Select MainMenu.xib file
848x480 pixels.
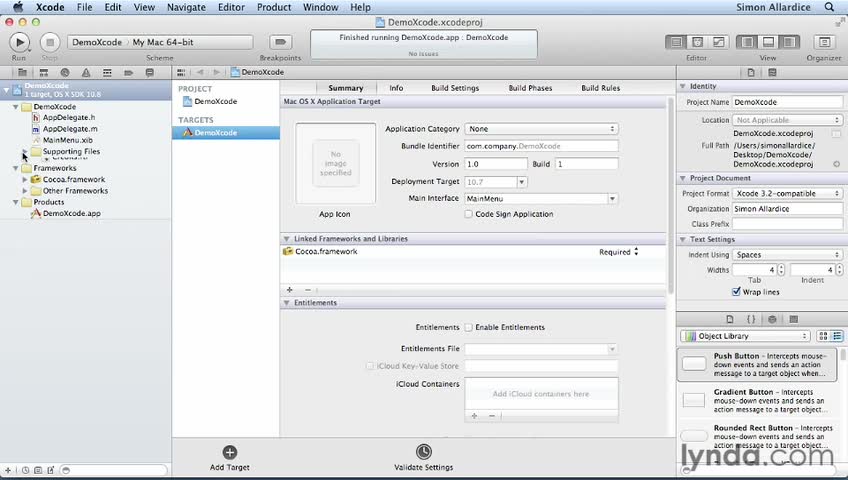click(67, 141)
